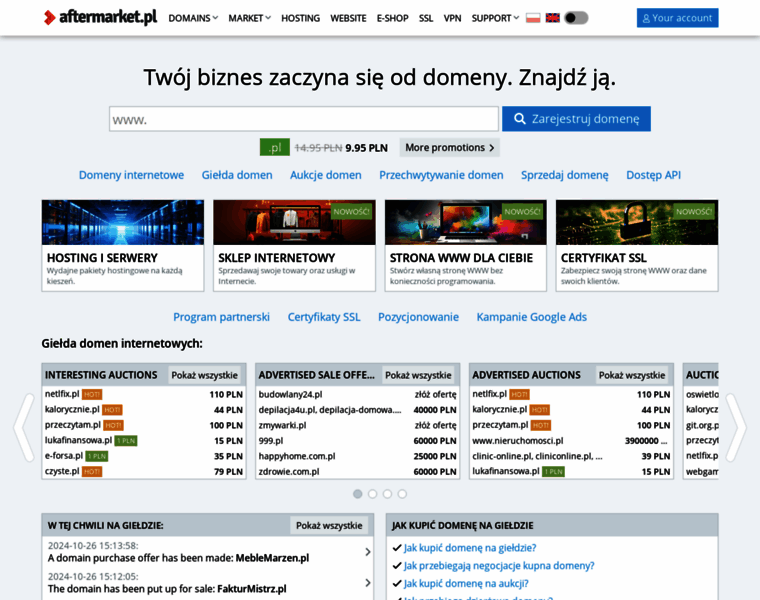
Task: Open the MARKET dropdown menu
Action: tap(249, 18)
